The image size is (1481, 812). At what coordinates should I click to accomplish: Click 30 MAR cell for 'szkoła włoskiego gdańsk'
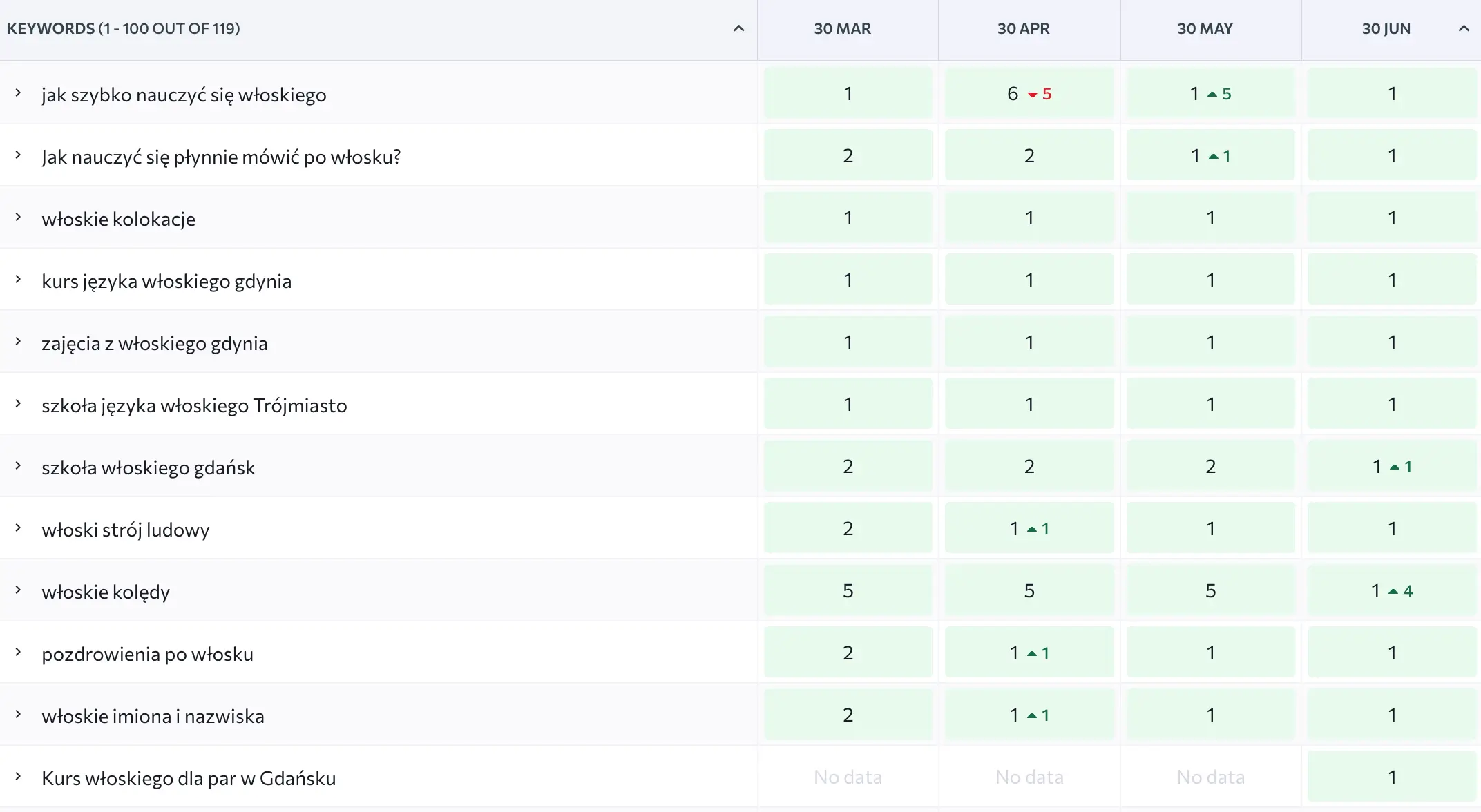tap(848, 466)
